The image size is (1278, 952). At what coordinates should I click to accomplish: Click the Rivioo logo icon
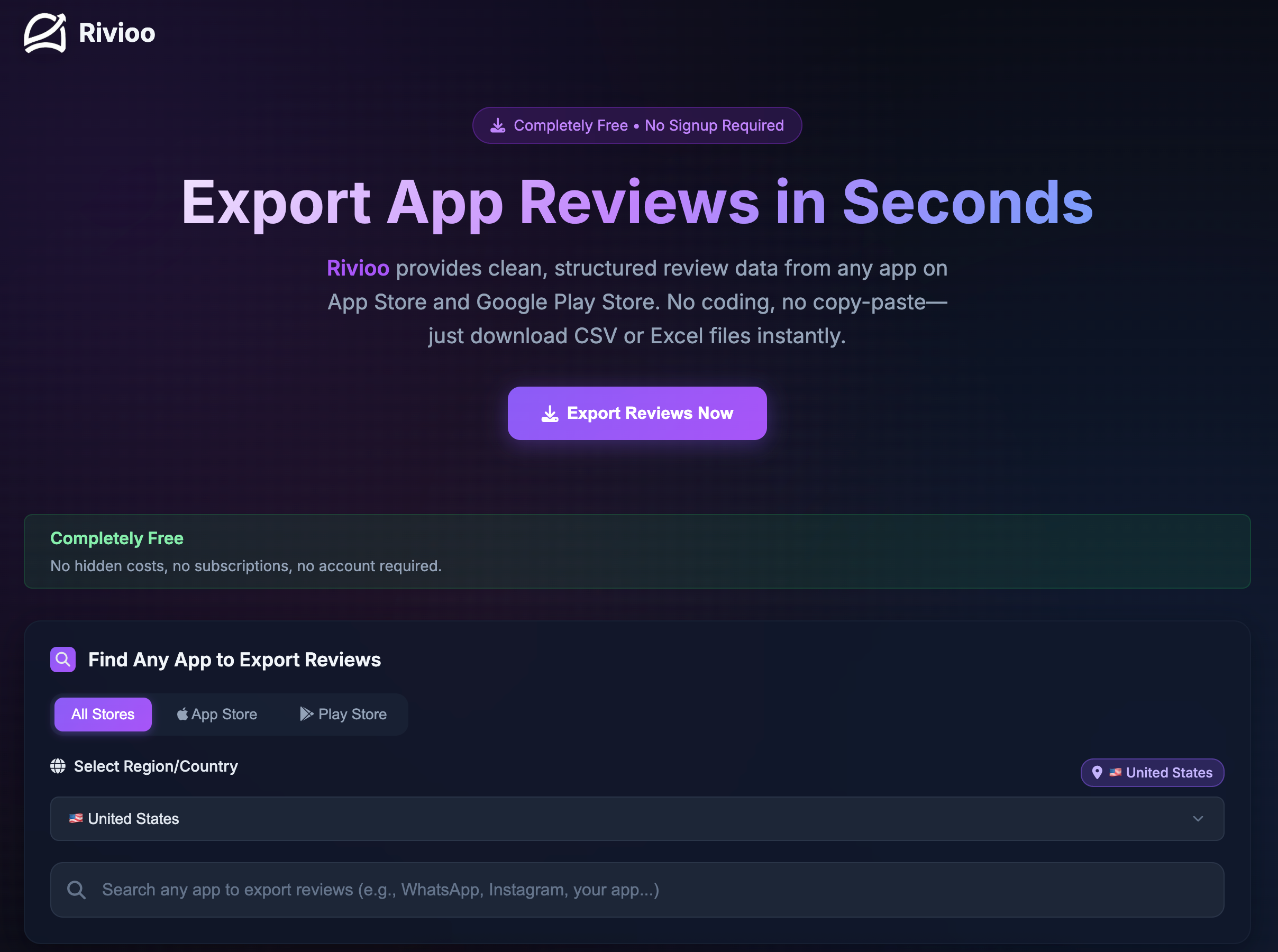click(45, 33)
